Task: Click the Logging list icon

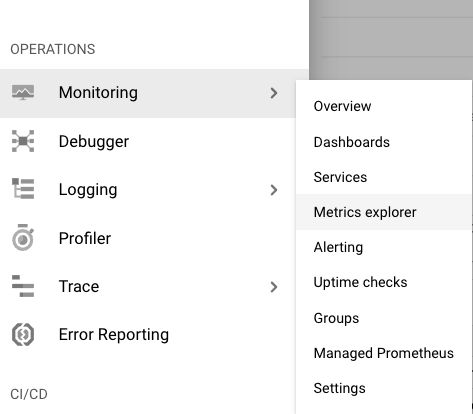Action: pyautogui.click(x=23, y=189)
